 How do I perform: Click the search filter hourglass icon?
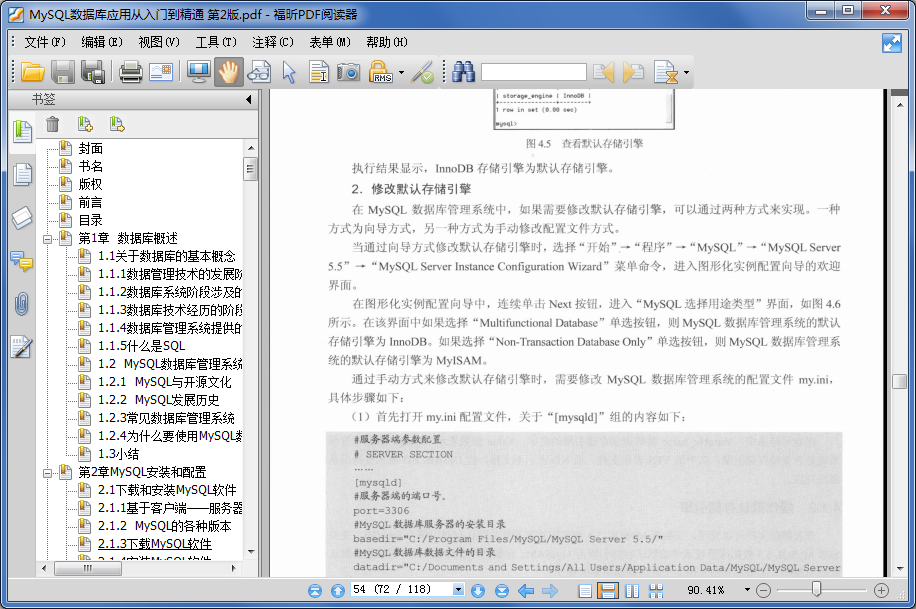pyautogui.click(x=667, y=72)
